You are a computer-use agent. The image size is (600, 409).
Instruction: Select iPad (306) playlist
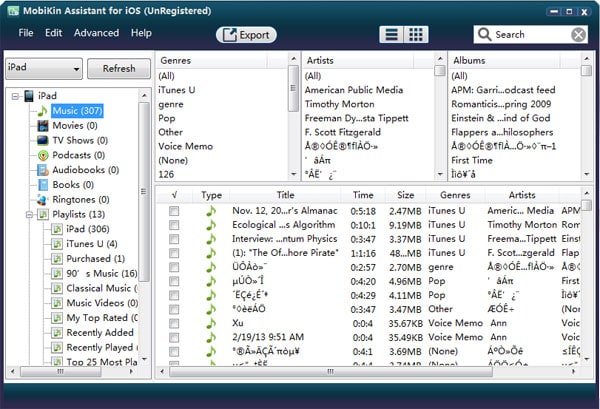coord(88,229)
